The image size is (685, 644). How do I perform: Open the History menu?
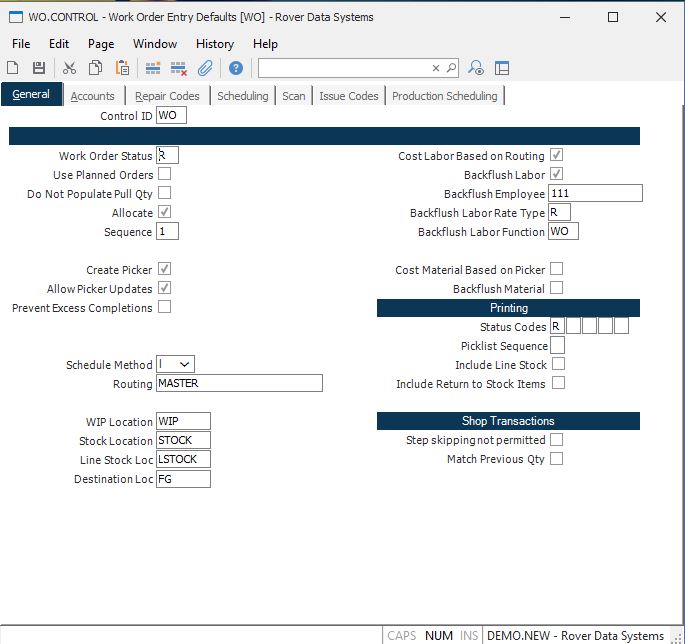point(214,44)
